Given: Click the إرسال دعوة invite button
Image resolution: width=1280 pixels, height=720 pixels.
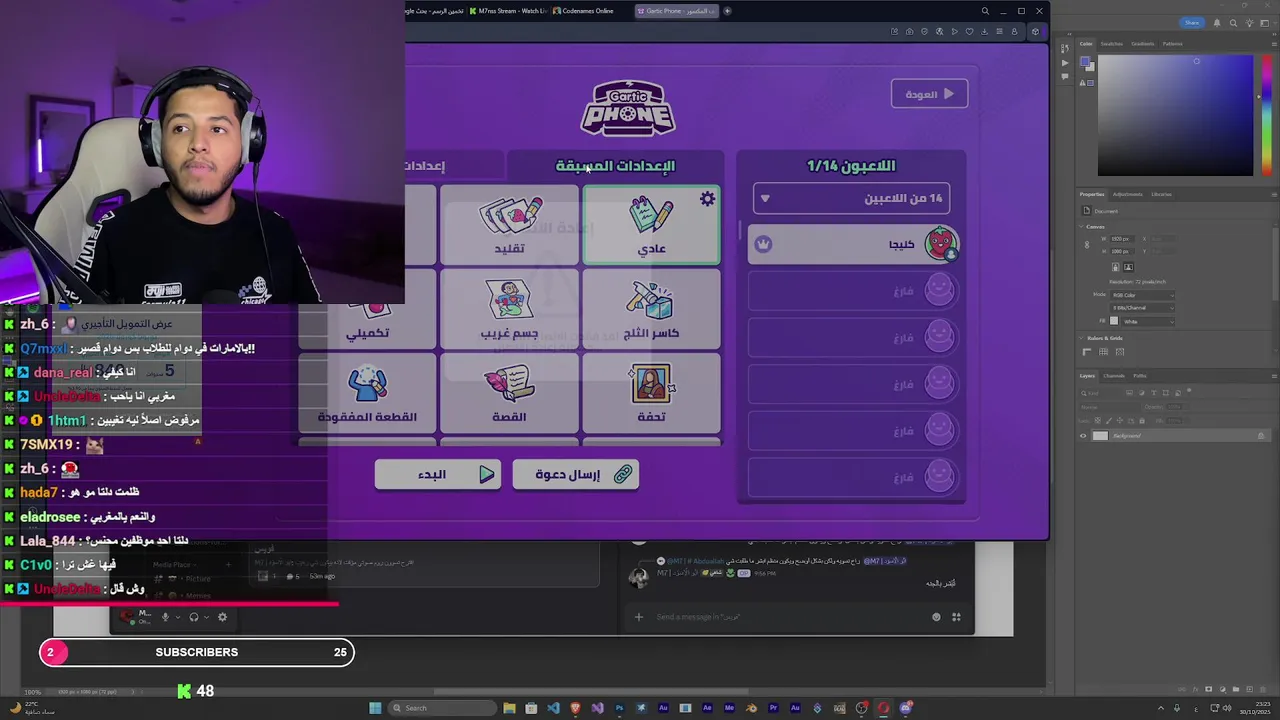Looking at the screenshot, I should click(x=575, y=474).
